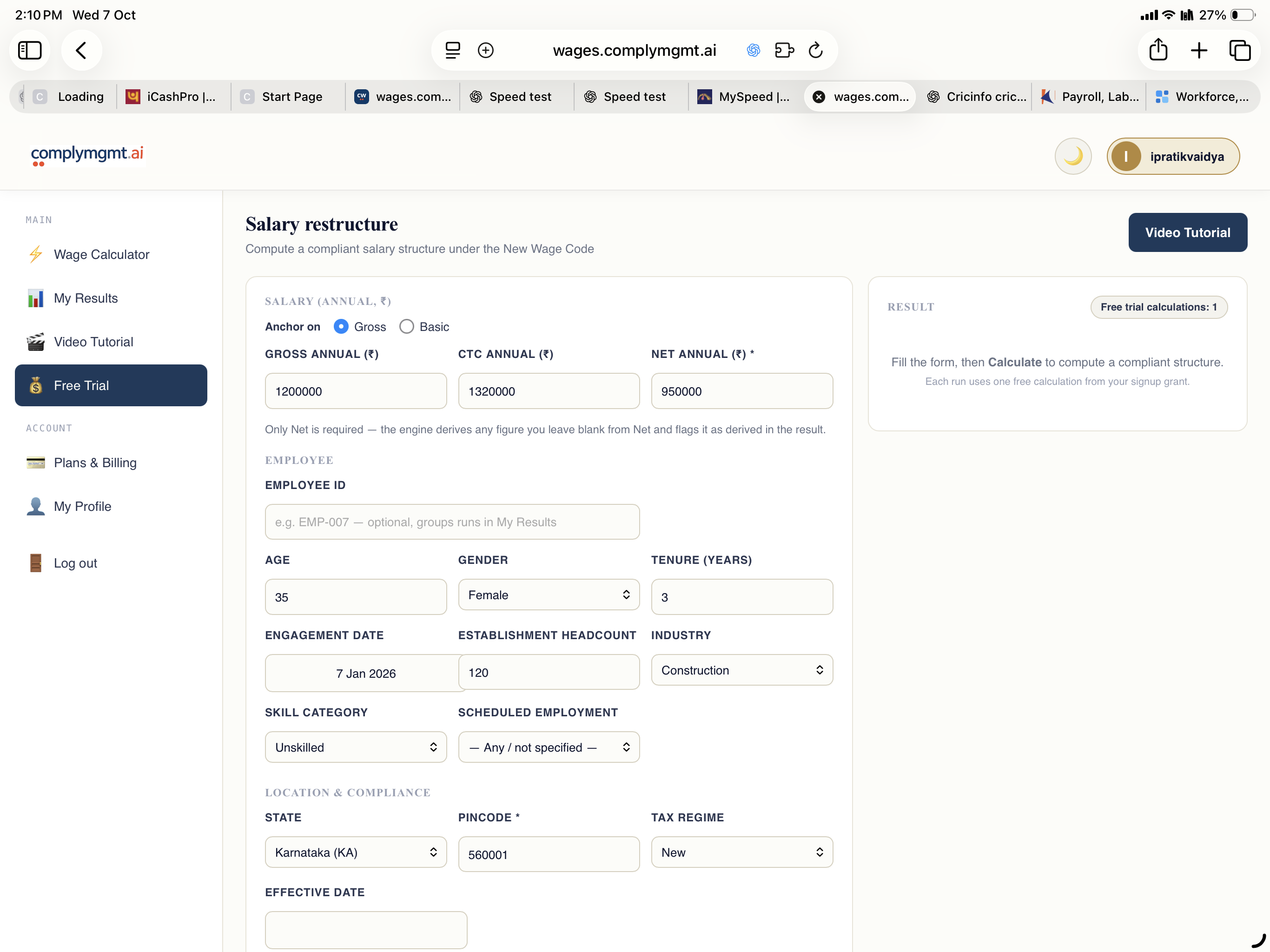
Task: Click the Establishment Headcount field
Action: pos(549,672)
